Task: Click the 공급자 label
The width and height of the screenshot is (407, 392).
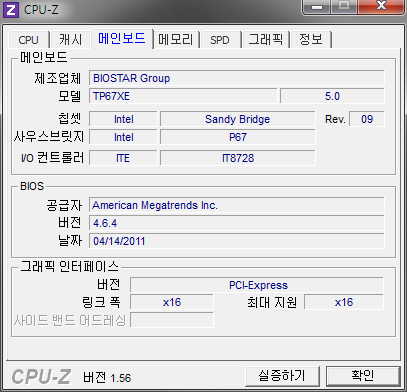Action: click(64, 205)
